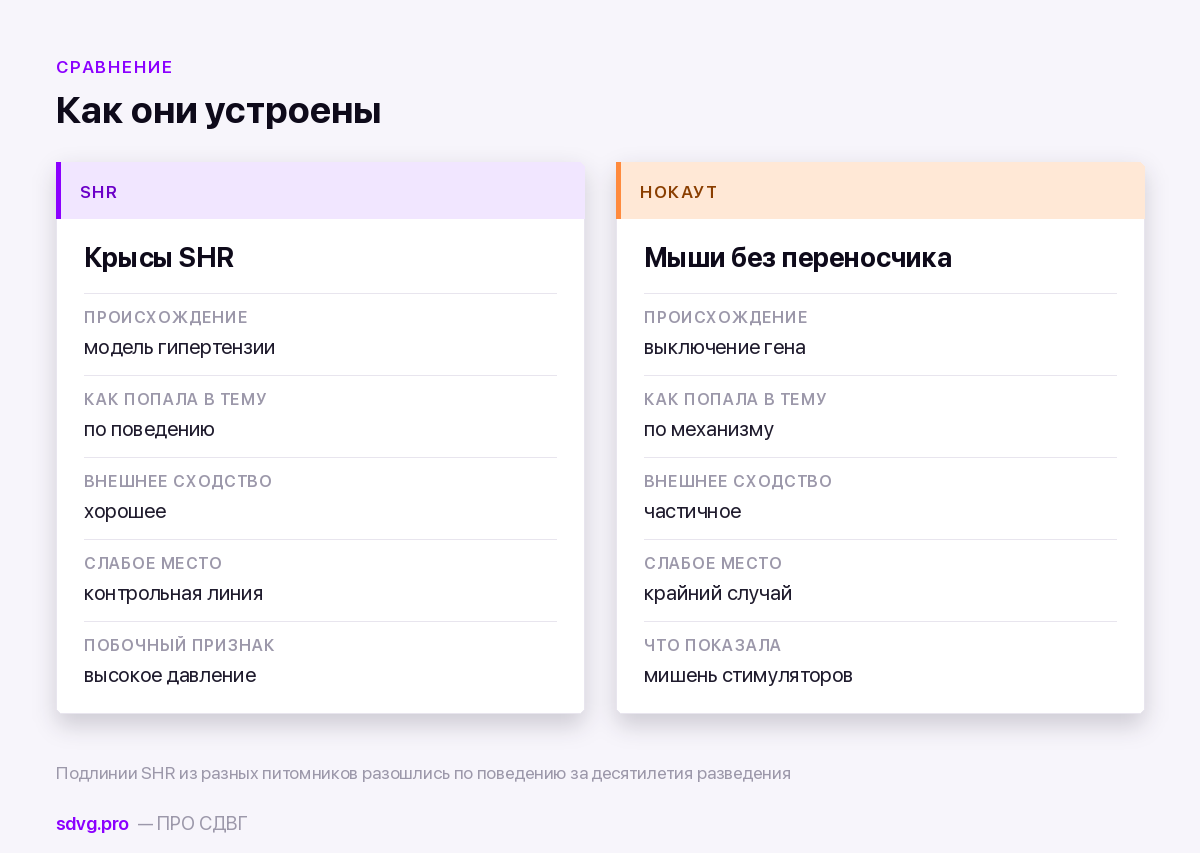
Task: Click the value 'по механизму'
Action: click(709, 430)
